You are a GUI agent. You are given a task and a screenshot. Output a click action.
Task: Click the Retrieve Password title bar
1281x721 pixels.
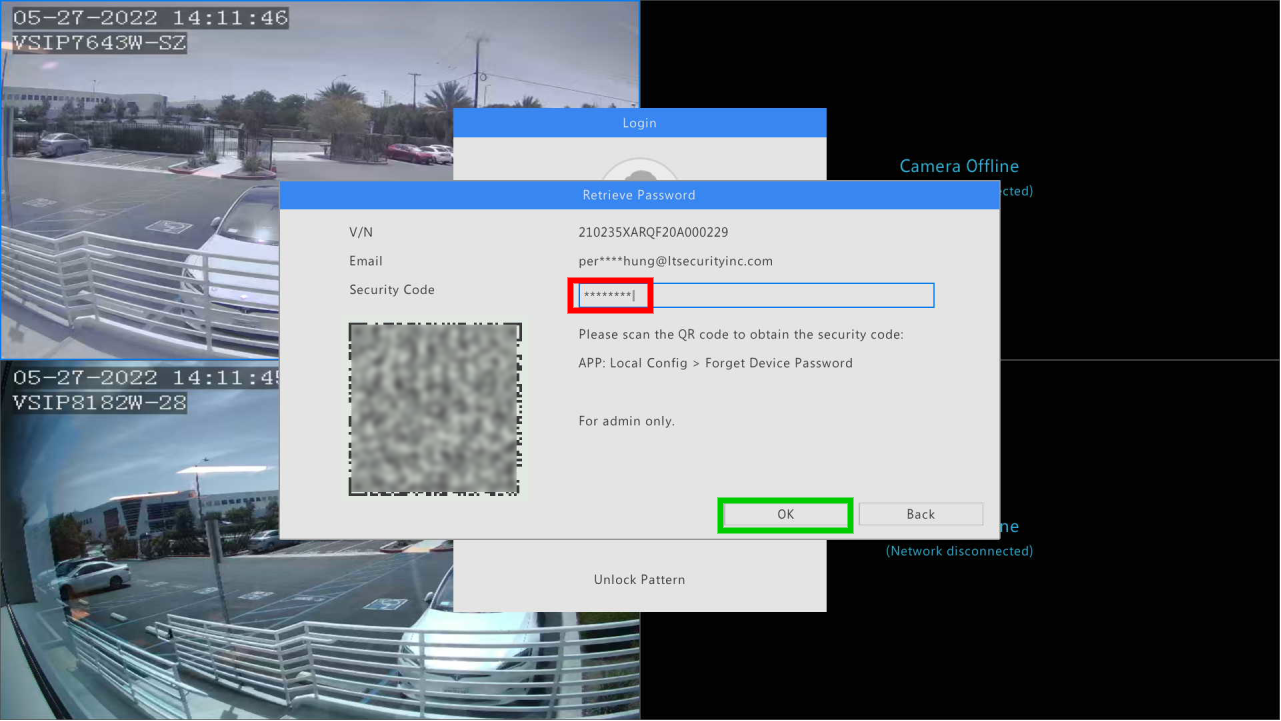click(x=639, y=195)
